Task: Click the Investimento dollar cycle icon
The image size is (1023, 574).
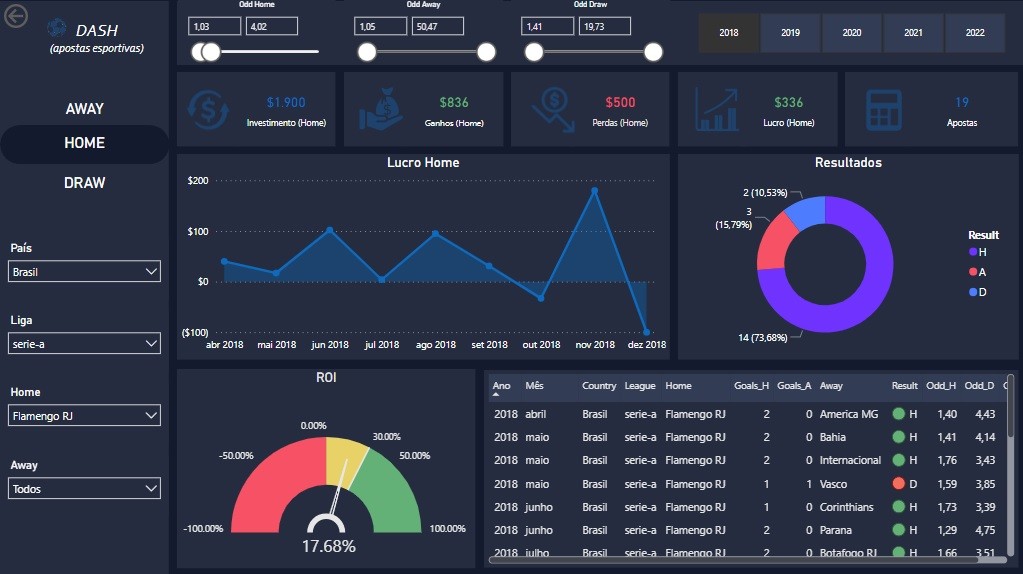Action: 207,109
